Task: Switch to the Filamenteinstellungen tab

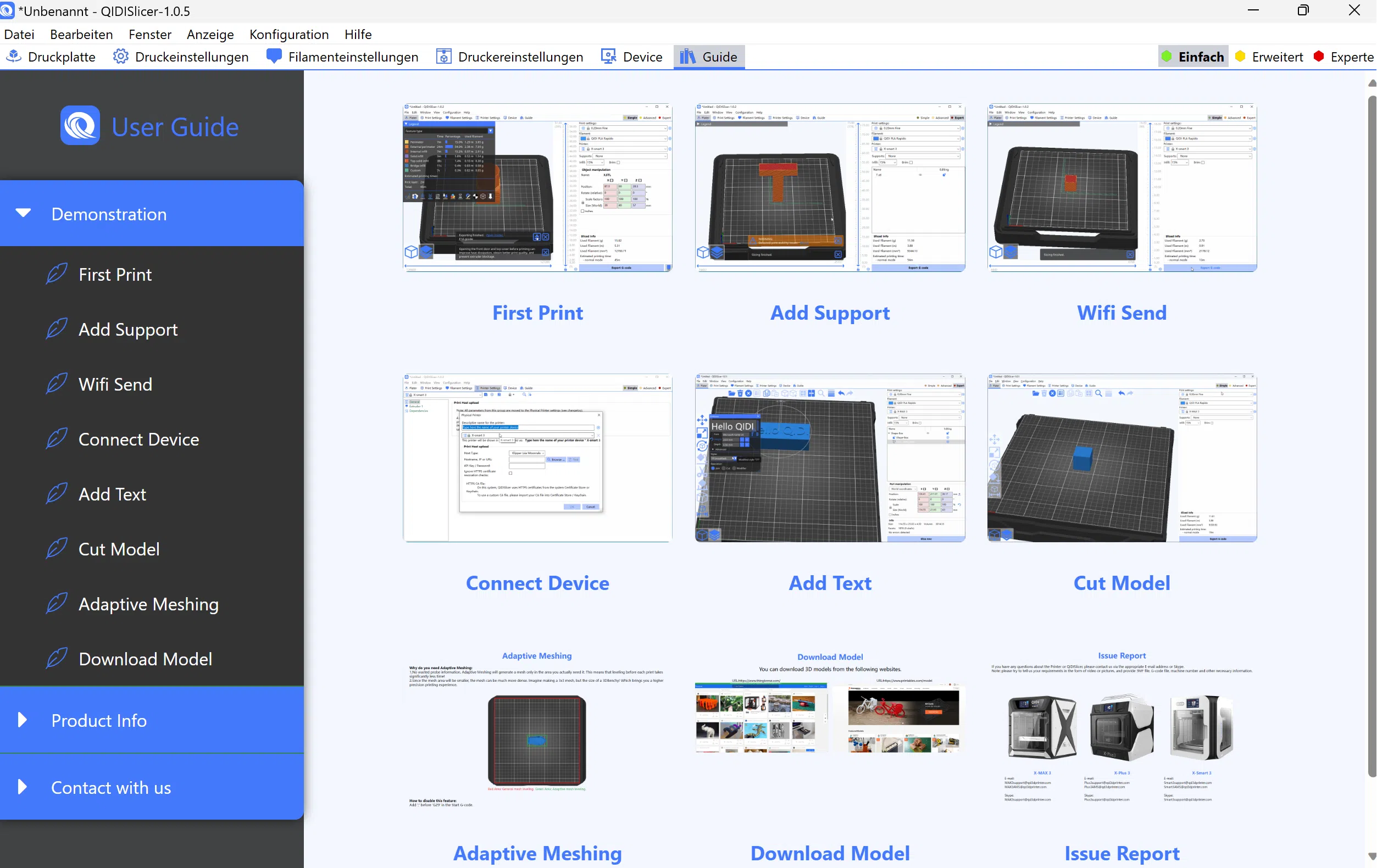Action: [342, 57]
